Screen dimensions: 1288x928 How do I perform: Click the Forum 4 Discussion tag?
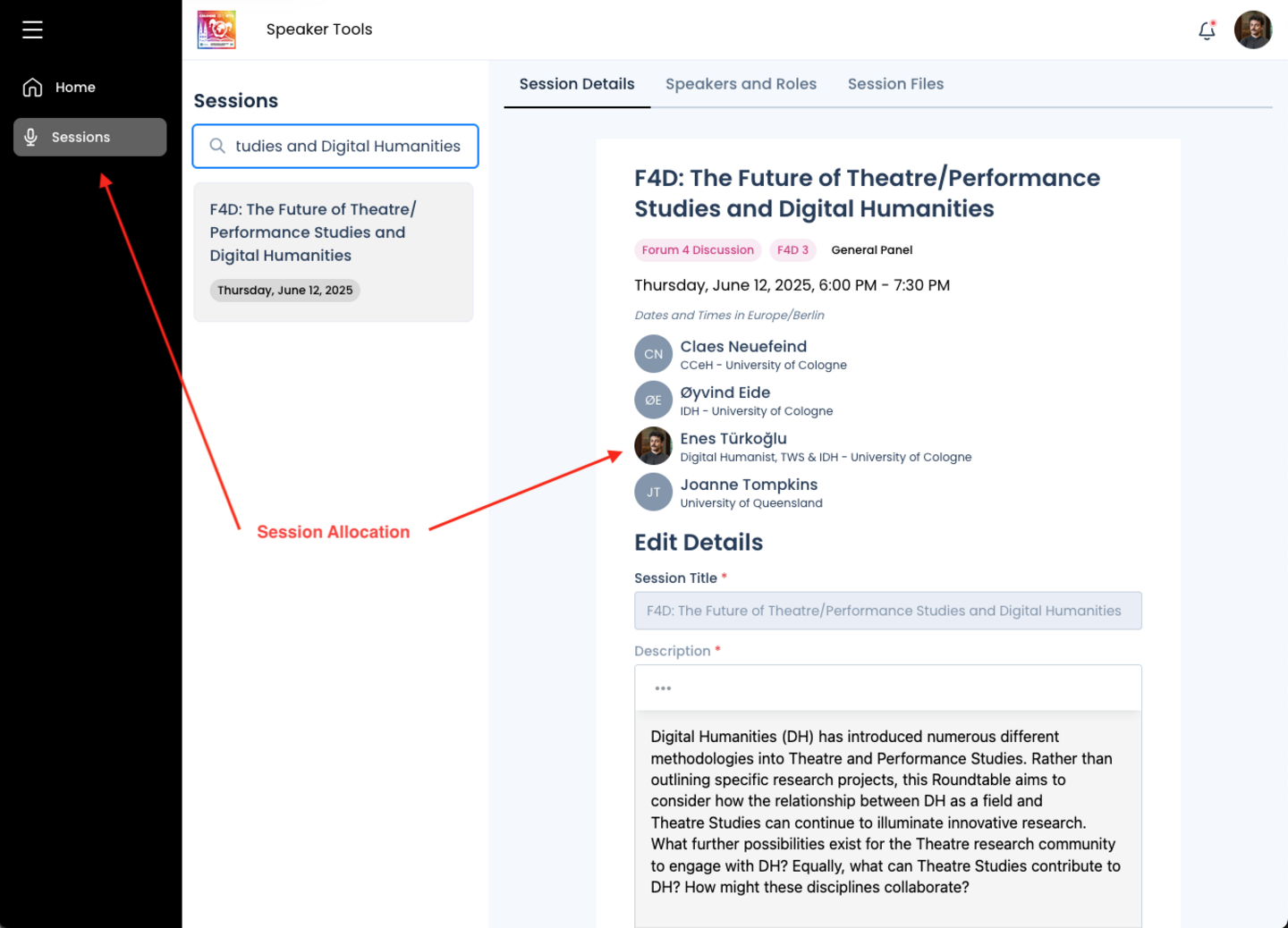coord(698,250)
